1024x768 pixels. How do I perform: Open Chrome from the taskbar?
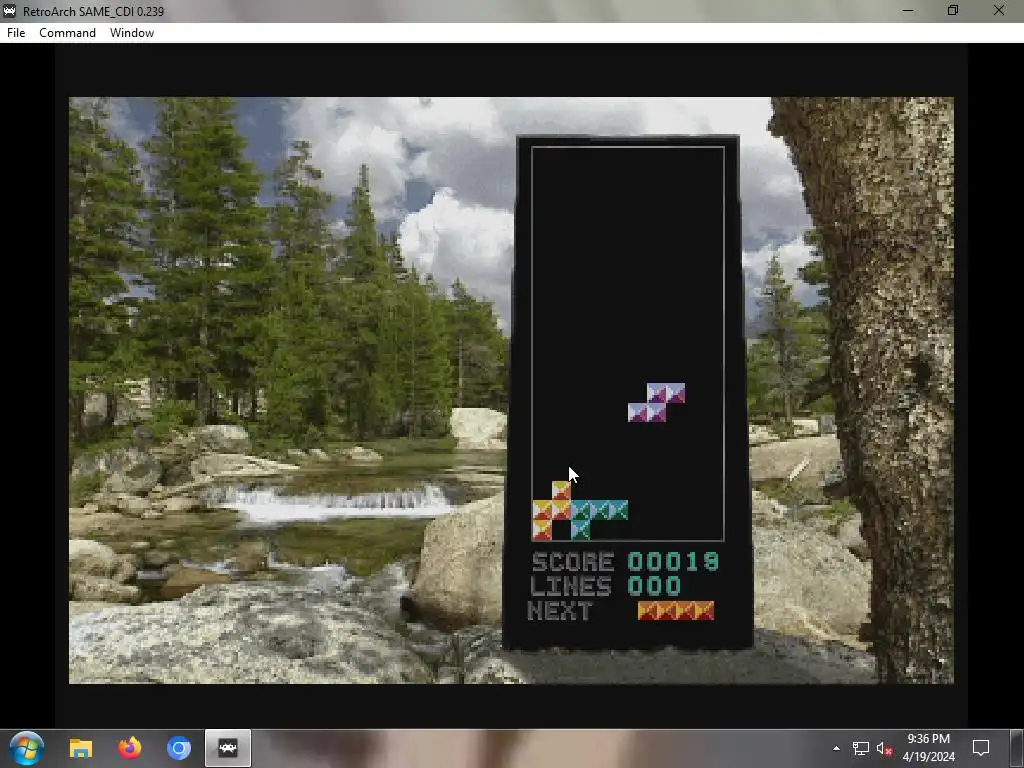178,748
